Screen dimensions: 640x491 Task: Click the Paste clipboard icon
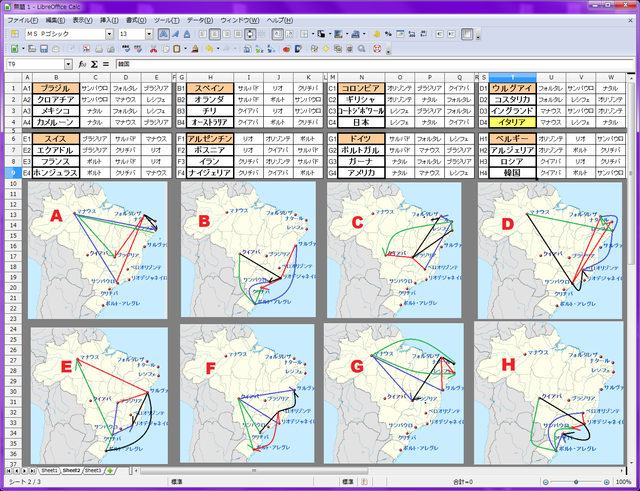(177, 49)
